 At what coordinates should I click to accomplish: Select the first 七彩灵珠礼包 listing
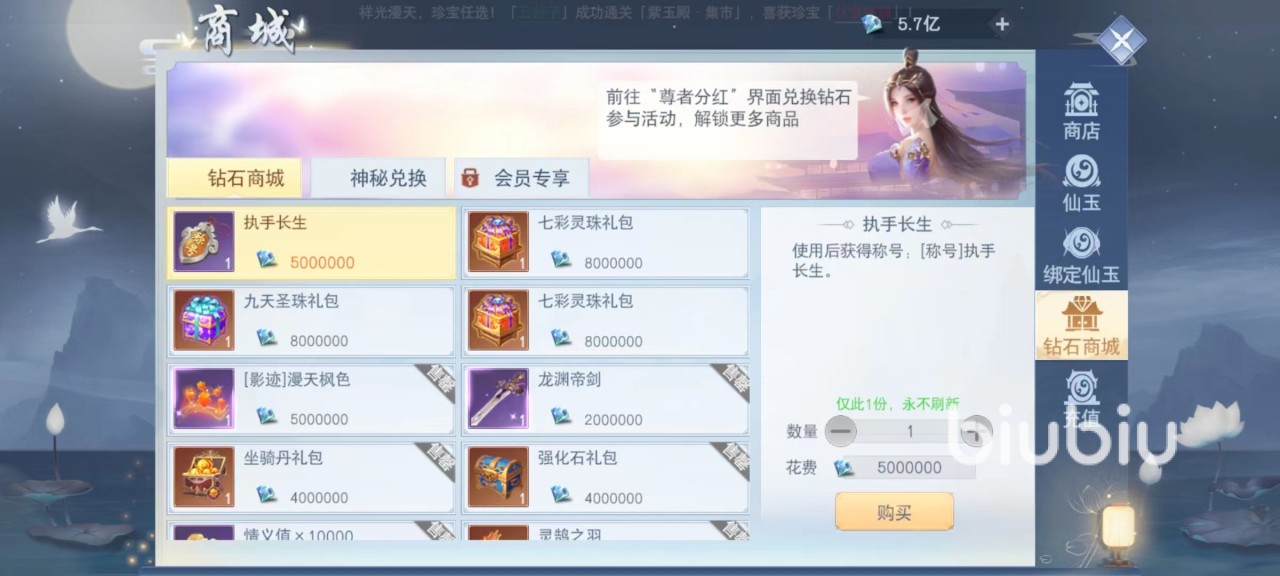[605, 243]
